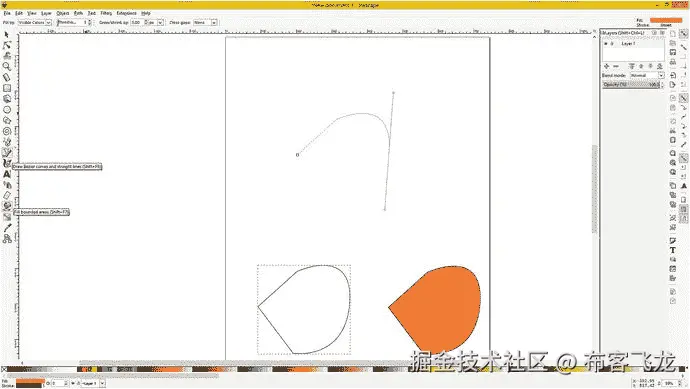Select the Color Dropper tool
Image resolution: width=690 pixels, height=389 pixels.
pyautogui.click(x=7, y=228)
